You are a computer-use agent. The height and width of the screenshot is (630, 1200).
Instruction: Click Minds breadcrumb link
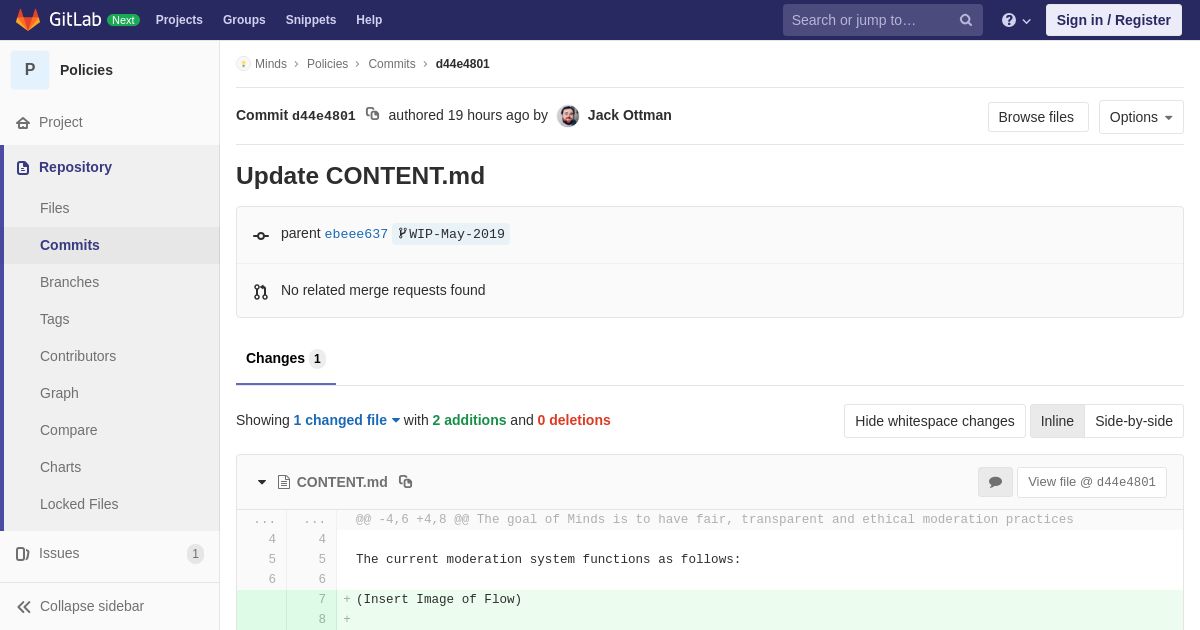[x=271, y=64]
